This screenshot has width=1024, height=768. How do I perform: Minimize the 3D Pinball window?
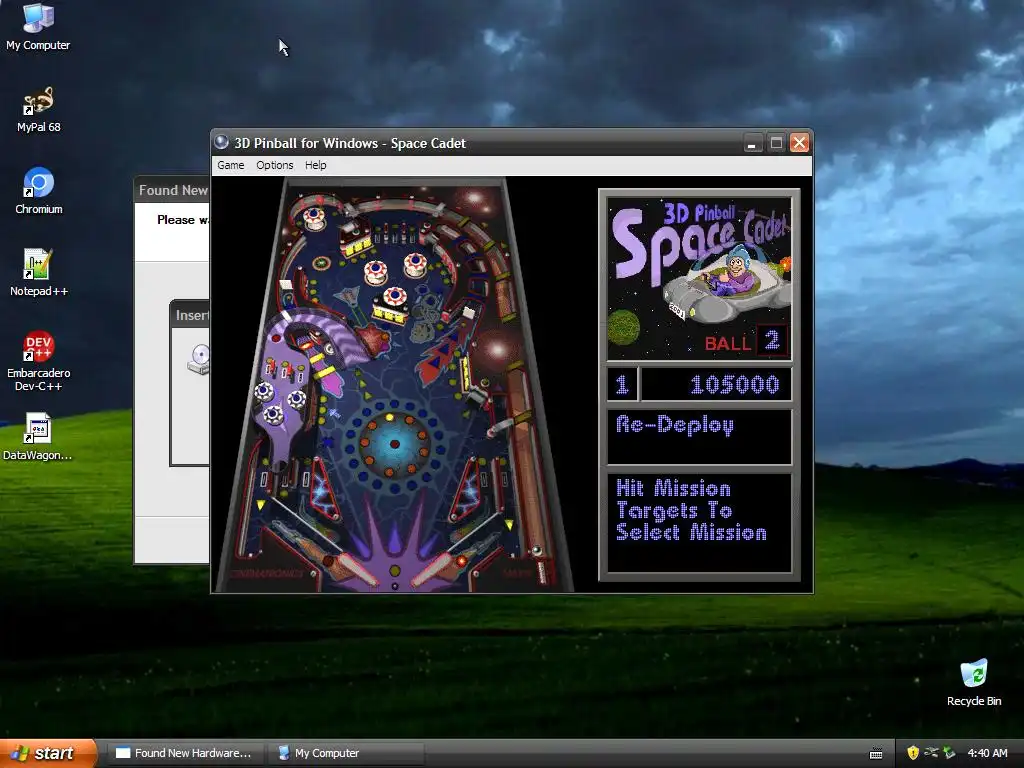(x=752, y=143)
